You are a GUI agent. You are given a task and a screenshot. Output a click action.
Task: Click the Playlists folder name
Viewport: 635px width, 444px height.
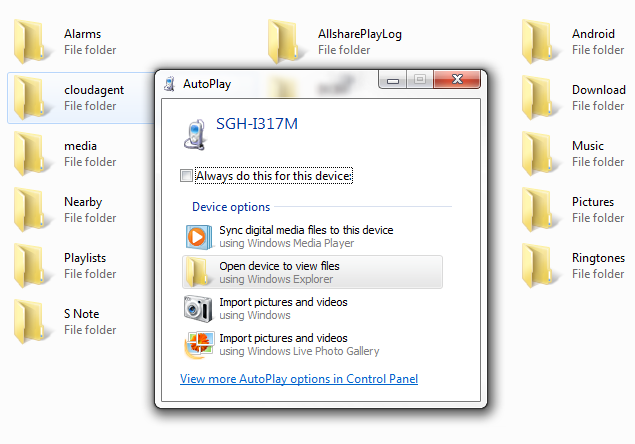[x=85, y=258]
